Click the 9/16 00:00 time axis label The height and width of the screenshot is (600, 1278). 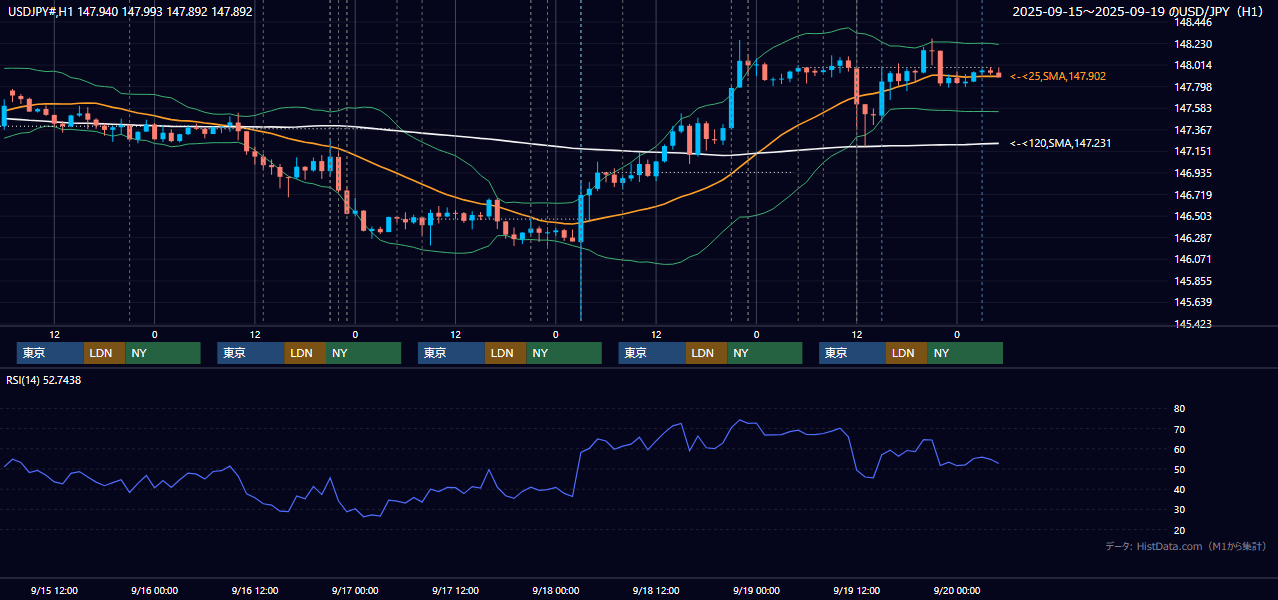coord(154,590)
